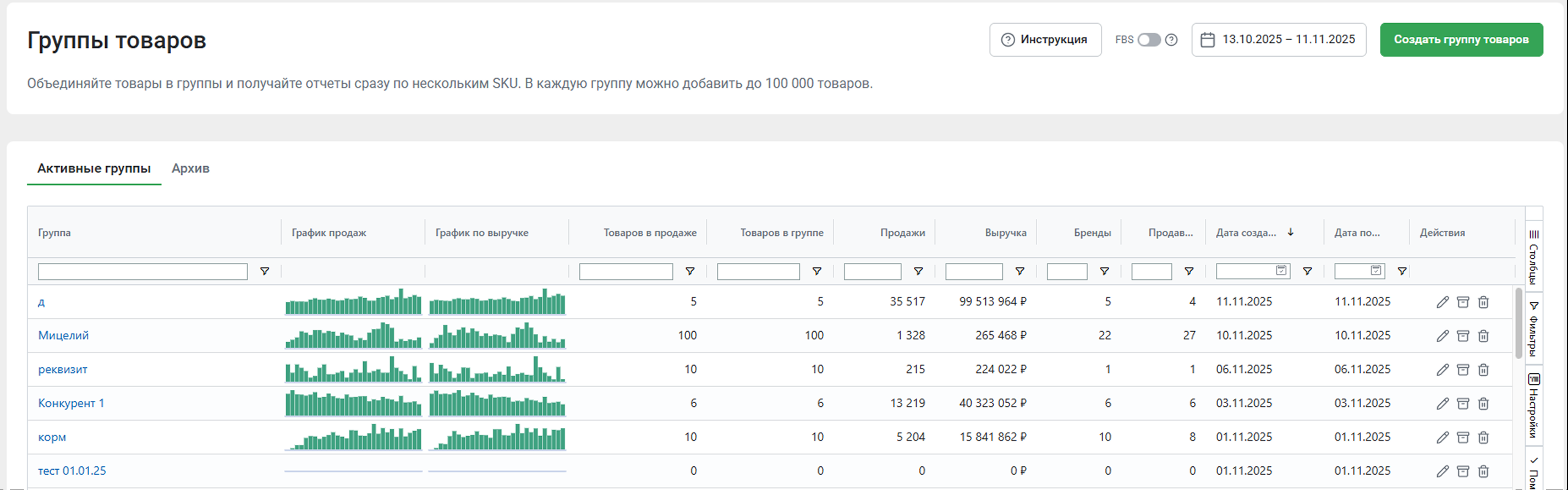
Task: Expand the Столбцы side panel
Action: coord(1534,256)
